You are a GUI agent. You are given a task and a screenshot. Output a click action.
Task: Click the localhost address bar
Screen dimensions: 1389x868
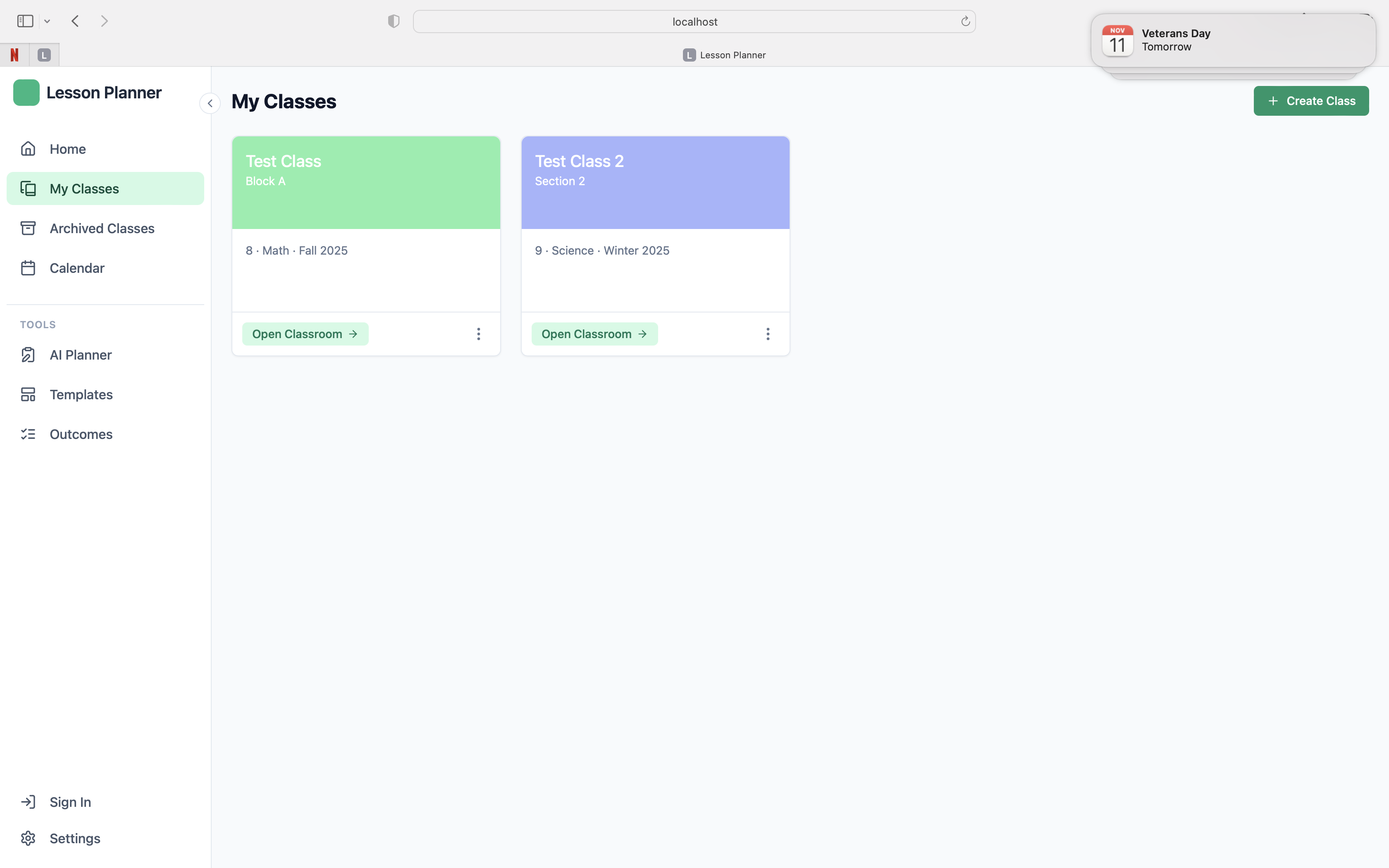coord(694,22)
